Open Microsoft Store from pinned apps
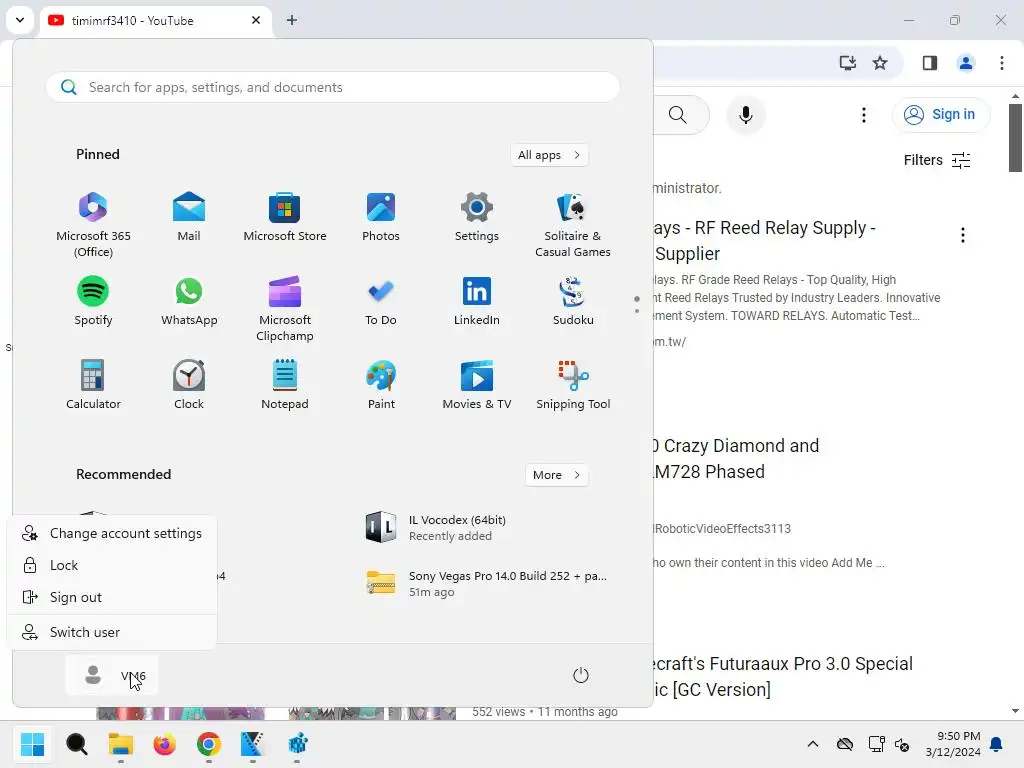 click(x=285, y=216)
